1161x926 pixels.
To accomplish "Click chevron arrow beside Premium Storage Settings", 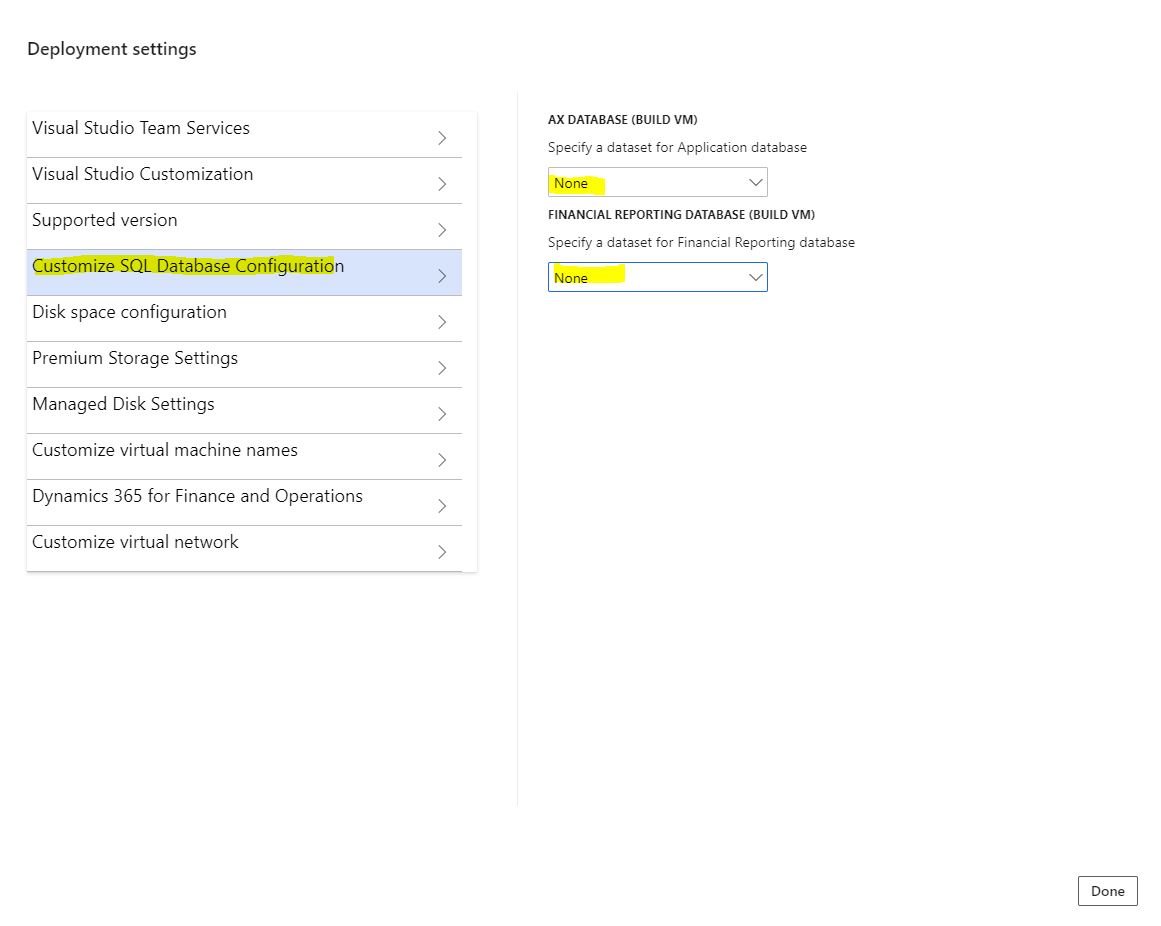I will (442, 368).
